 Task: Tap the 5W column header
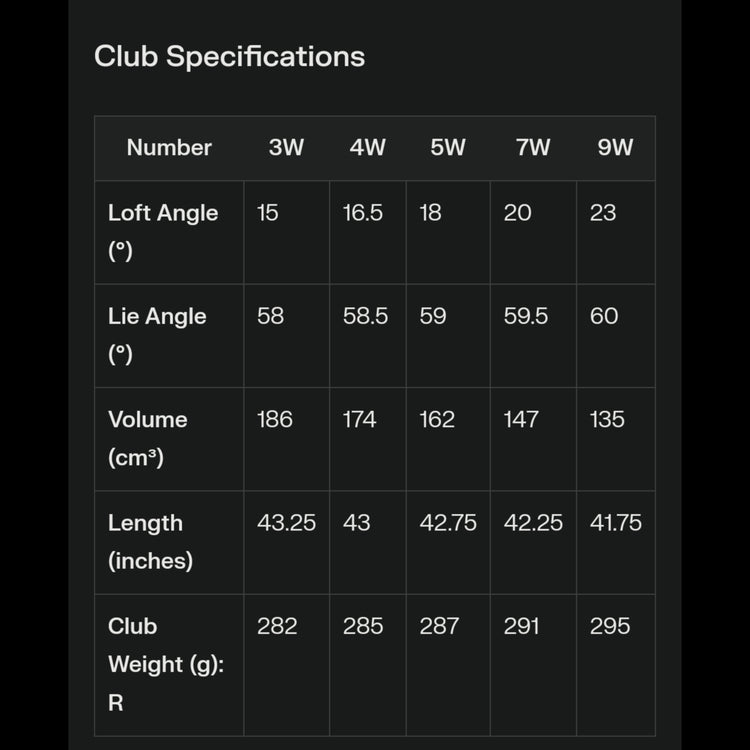click(x=448, y=148)
